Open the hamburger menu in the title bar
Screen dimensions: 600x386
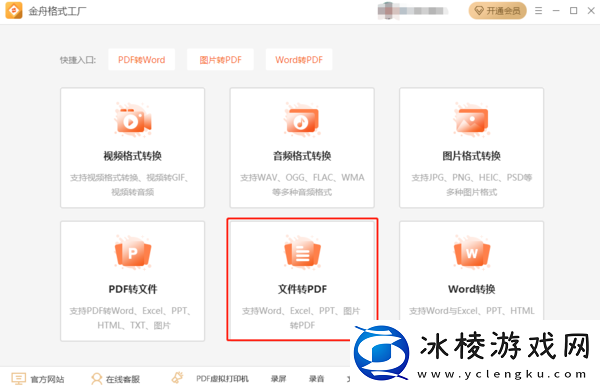click(x=538, y=11)
